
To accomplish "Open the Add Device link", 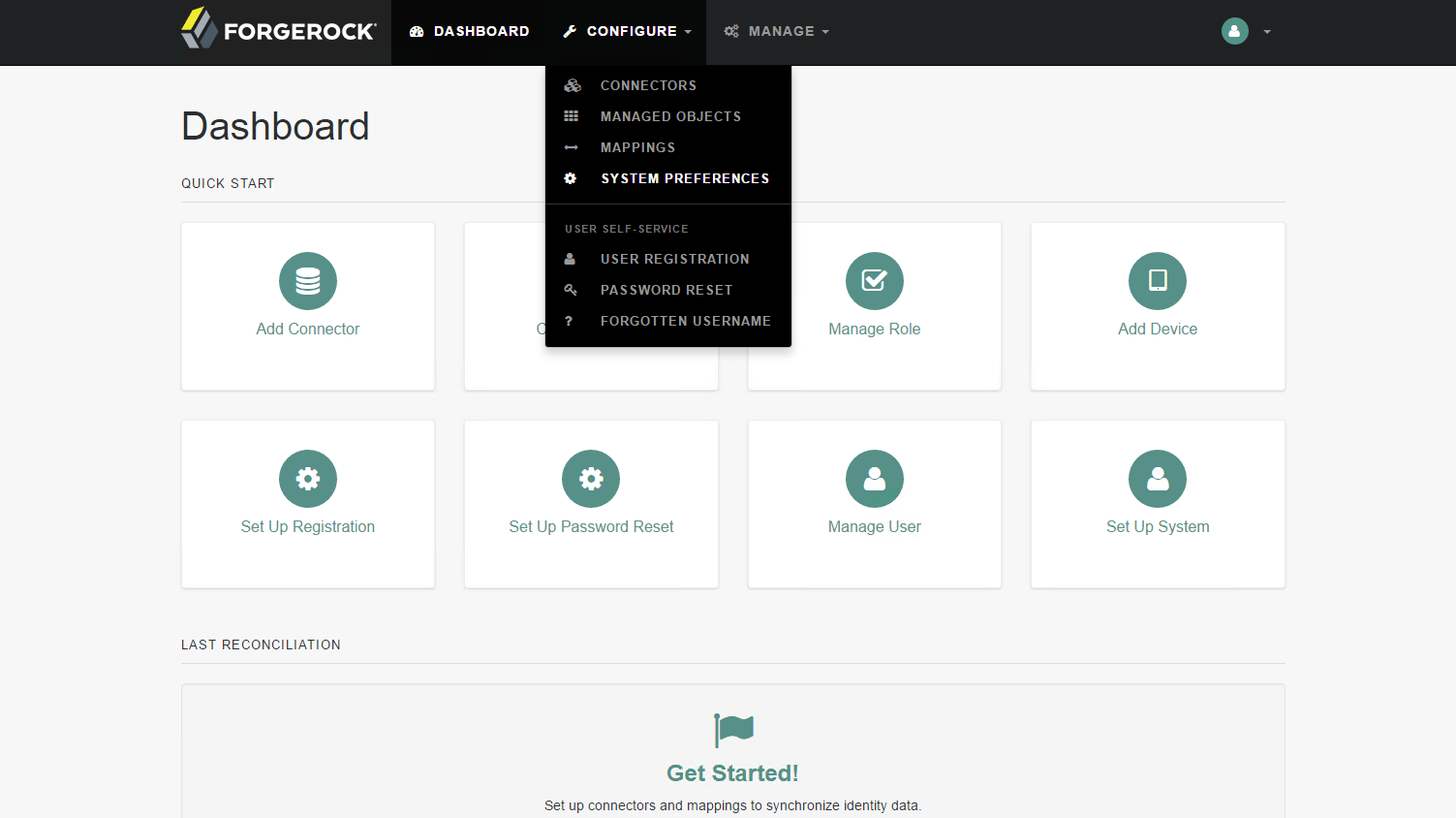I will (x=1158, y=330).
